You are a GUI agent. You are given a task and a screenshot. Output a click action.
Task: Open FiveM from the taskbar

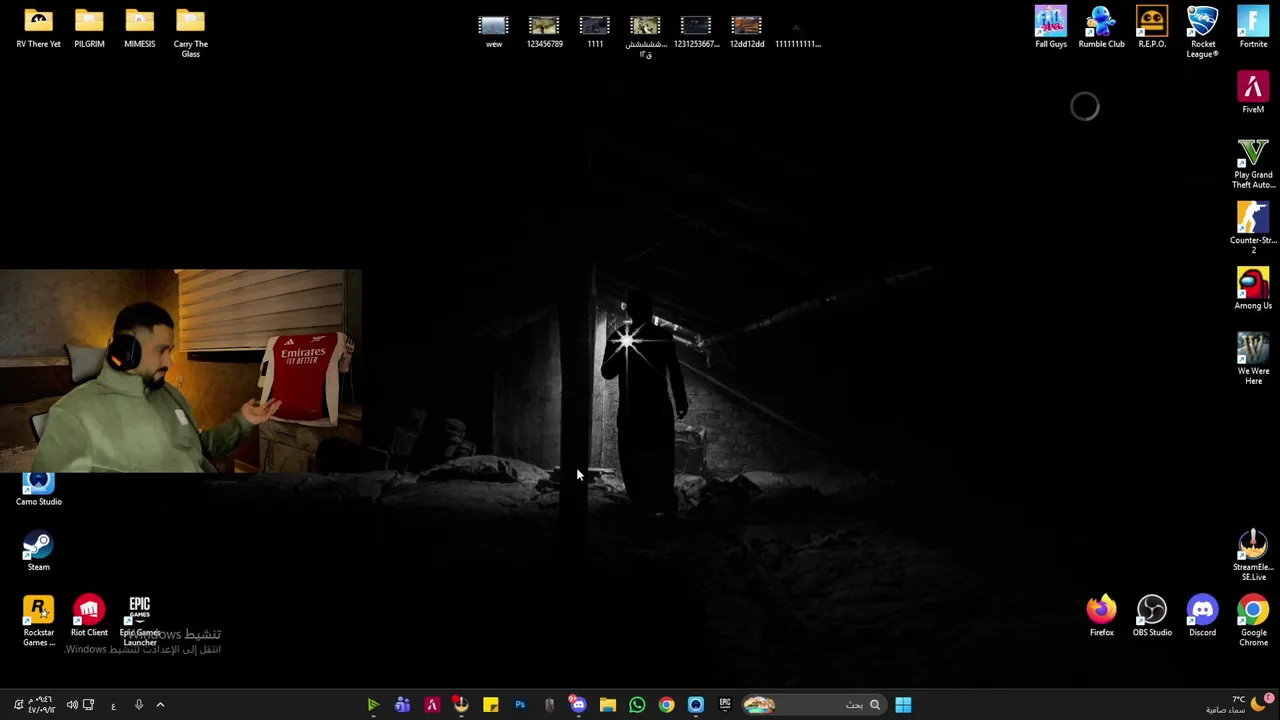point(432,705)
